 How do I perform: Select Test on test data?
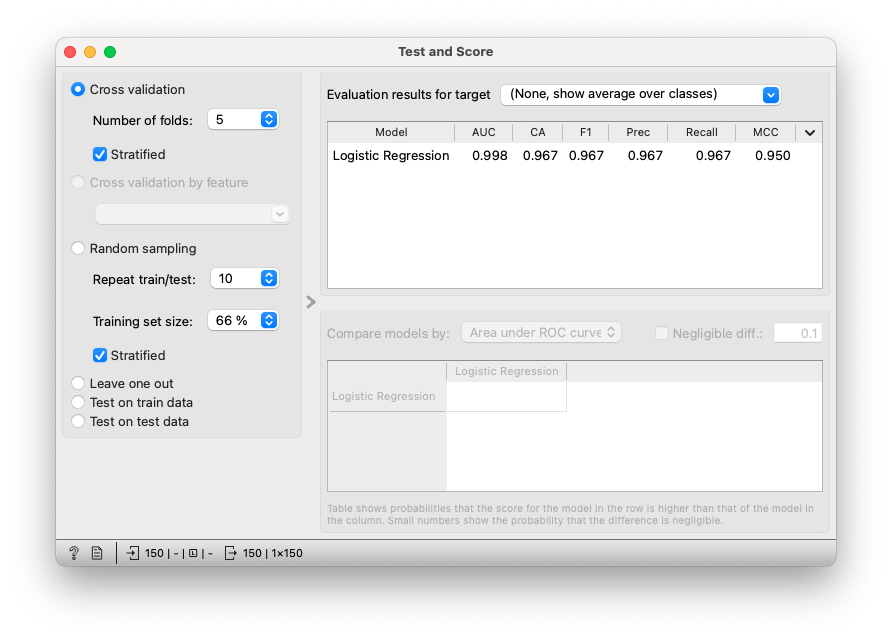click(x=78, y=422)
